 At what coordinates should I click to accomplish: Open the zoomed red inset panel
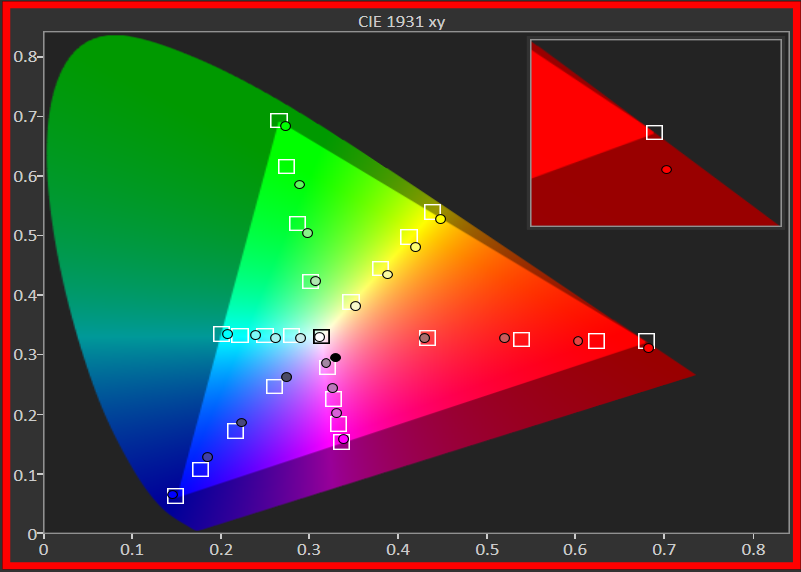point(654,133)
